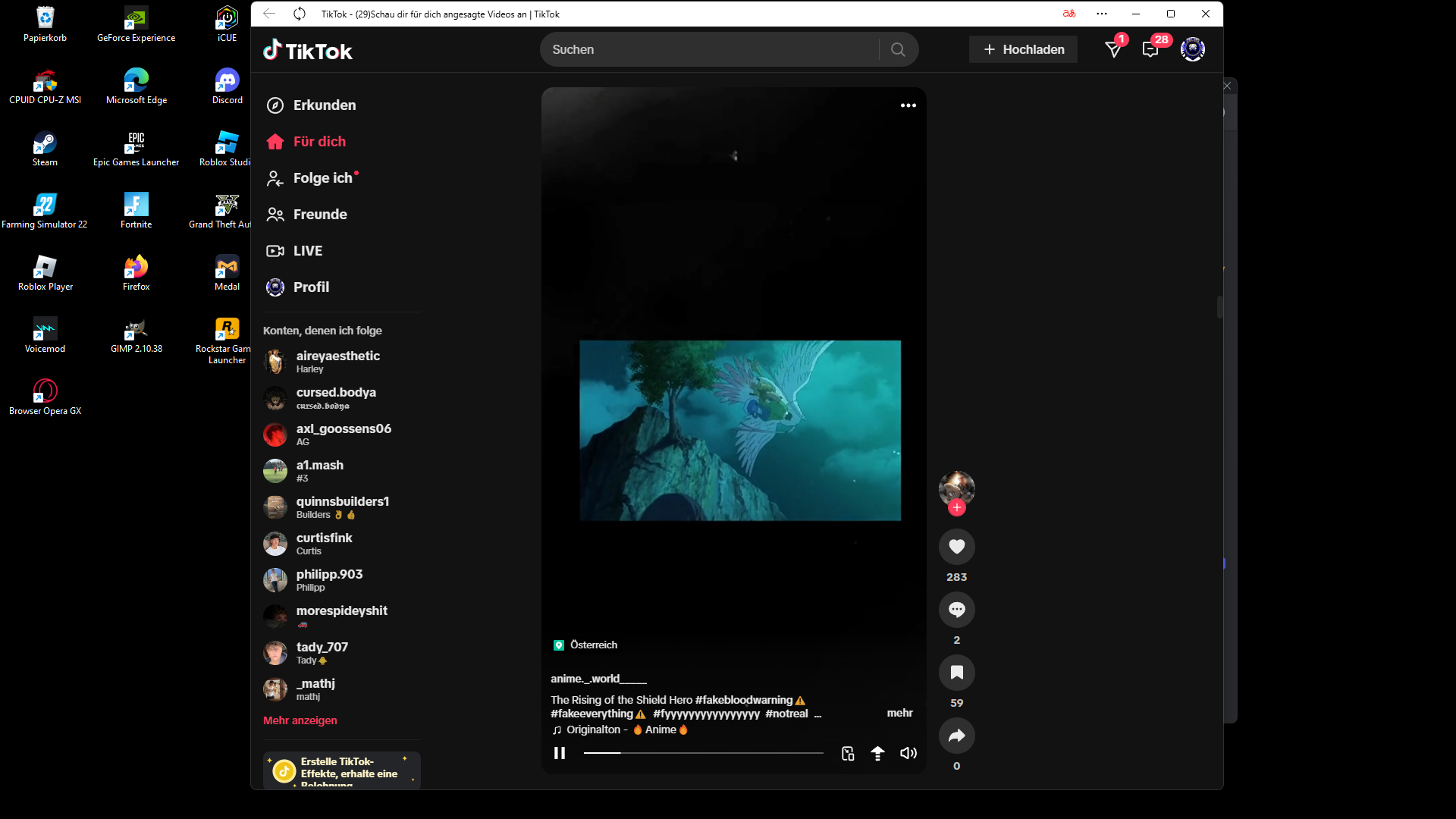Screen dimensions: 1456x819
Task: Mute the video sound
Action: [908, 753]
